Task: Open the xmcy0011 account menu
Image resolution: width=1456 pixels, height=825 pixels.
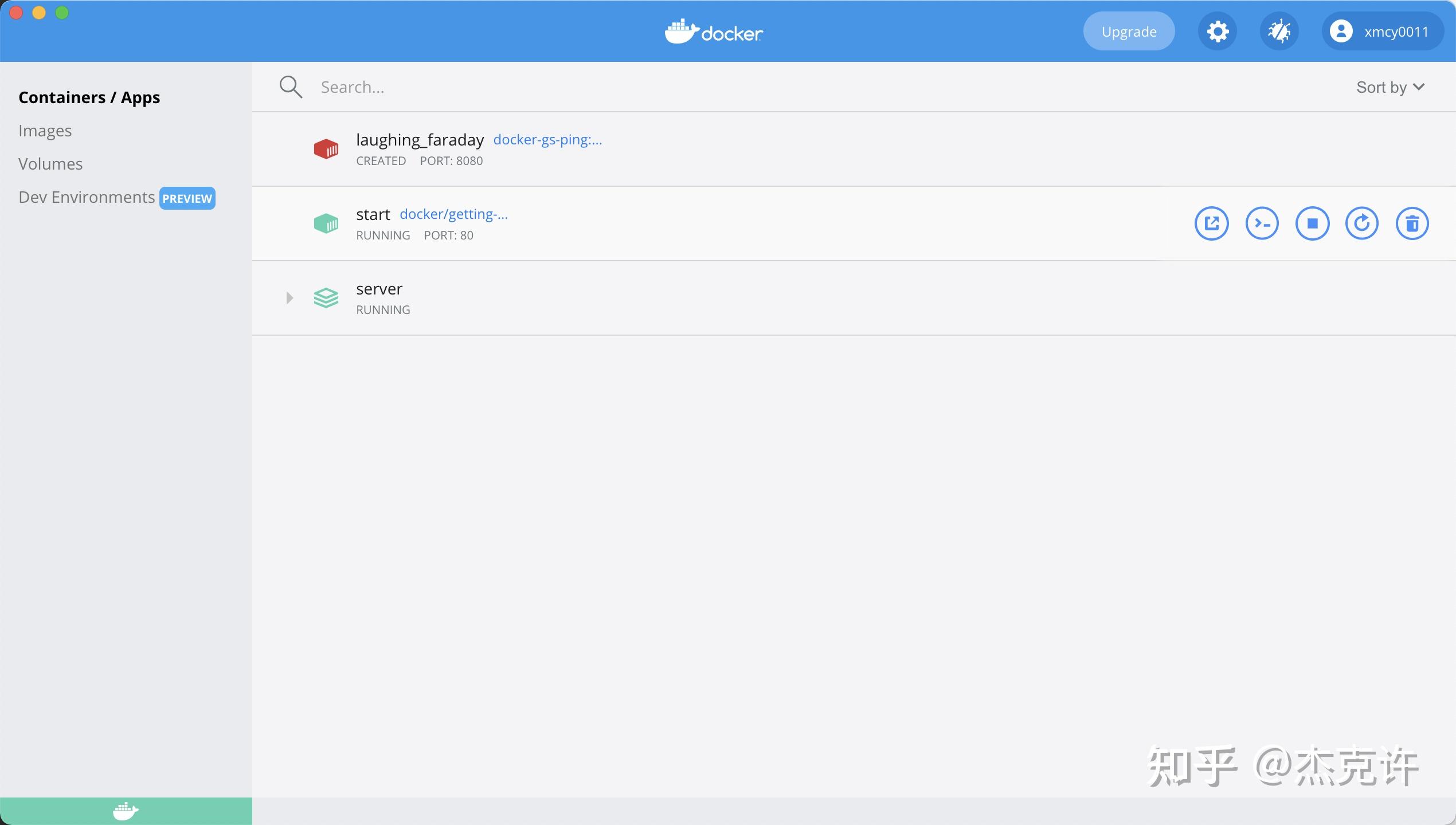Action: pyautogui.click(x=1383, y=32)
